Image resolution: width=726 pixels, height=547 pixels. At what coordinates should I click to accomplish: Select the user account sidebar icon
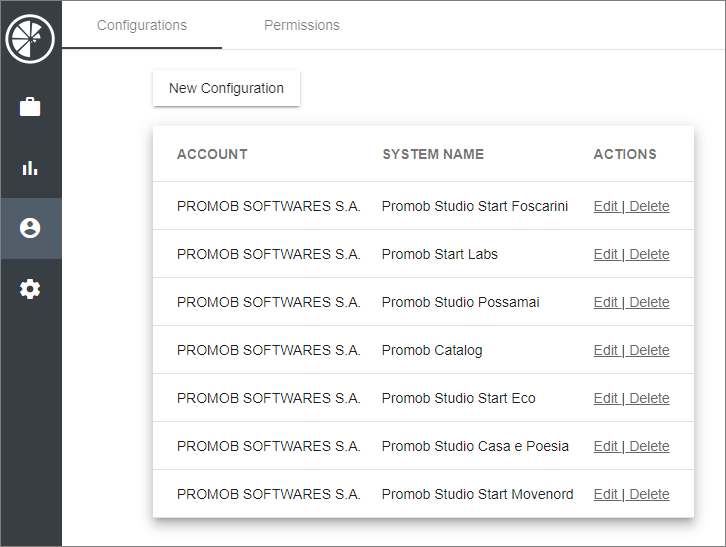point(30,228)
